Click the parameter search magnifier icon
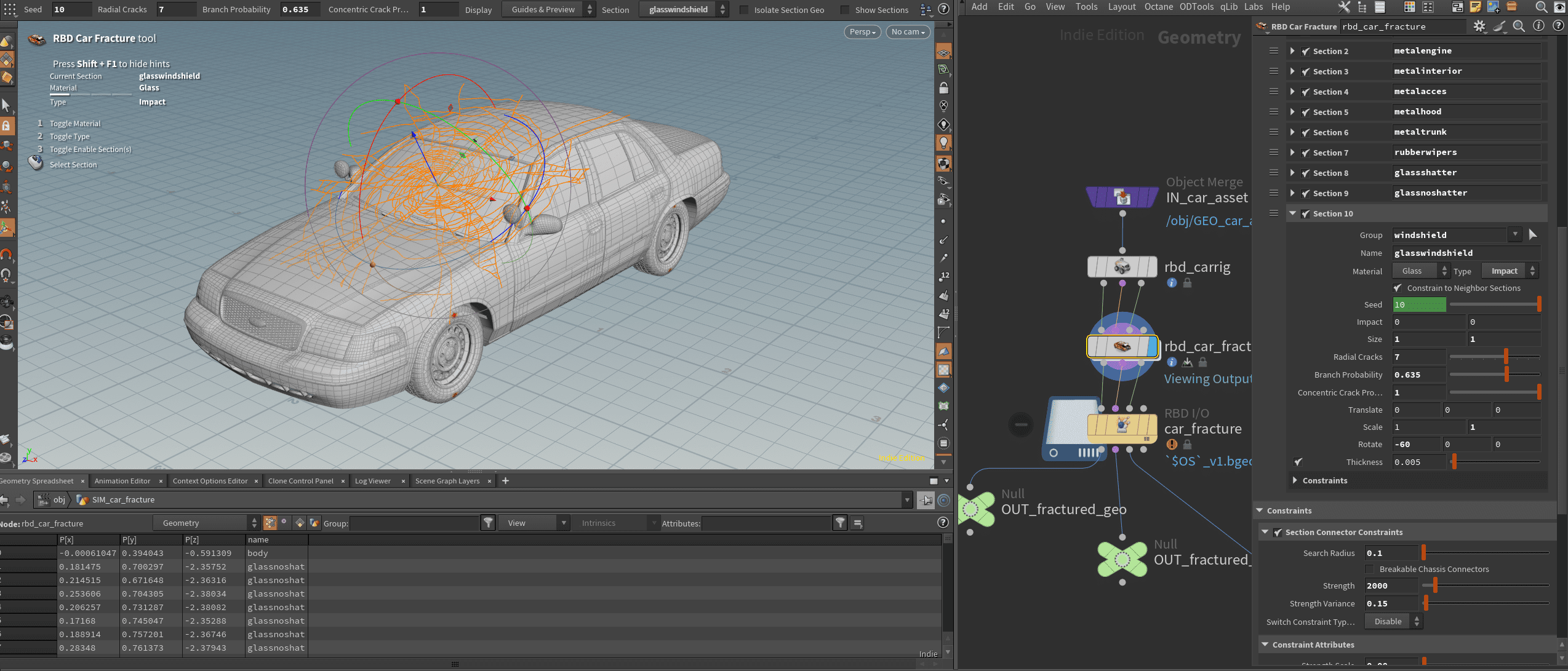The width and height of the screenshot is (1568, 671). click(x=1519, y=26)
